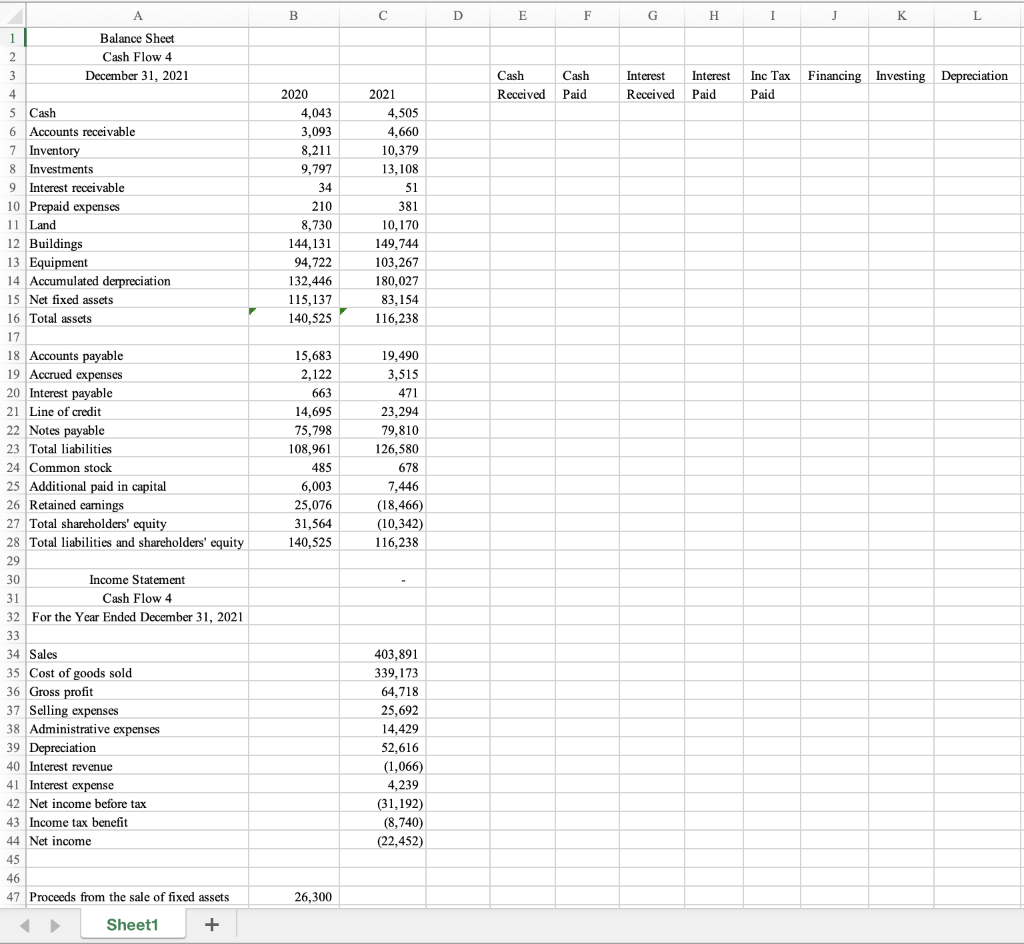The width and height of the screenshot is (1024, 944).
Task: Click the December 31, 2021 cell
Action: coord(137,75)
